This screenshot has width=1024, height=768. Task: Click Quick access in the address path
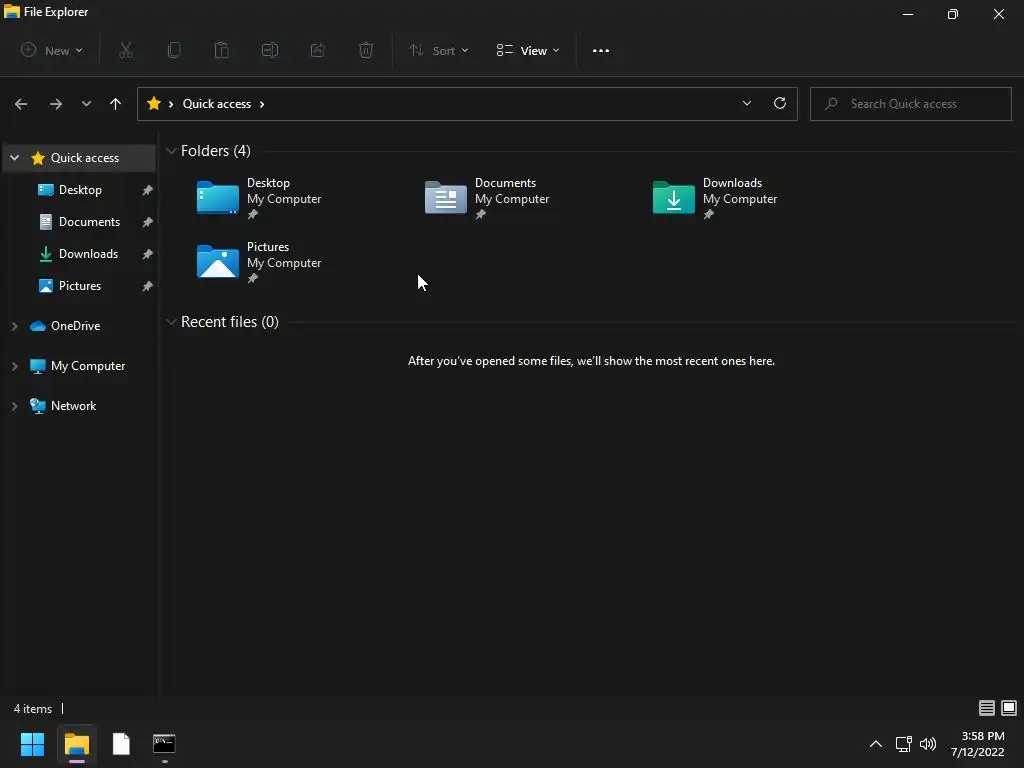coord(217,104)
